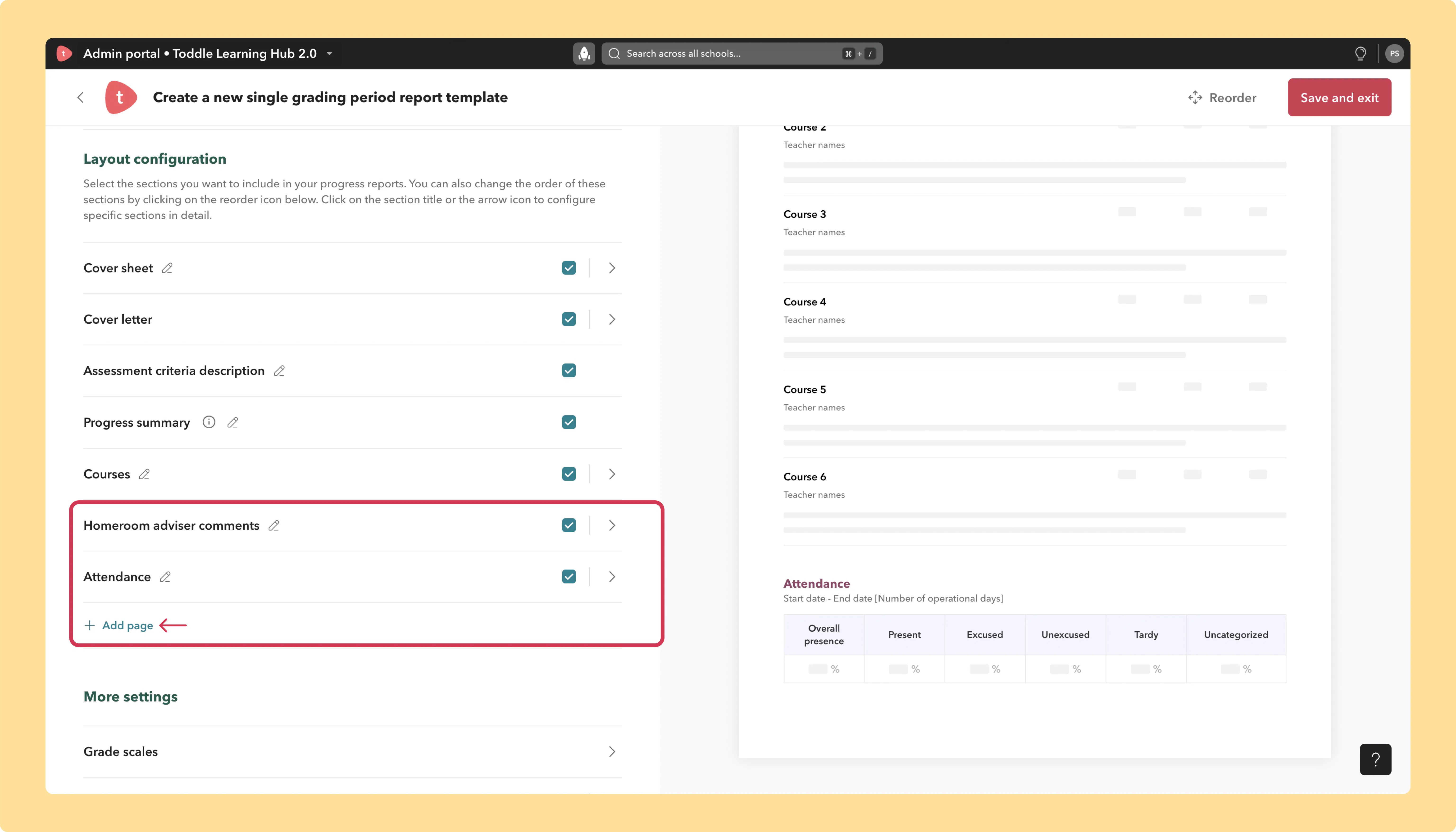This screenshot has height=832, width=1456.
Task: Toggle Homeroom adviser comments checkbox
Action: 569,526
